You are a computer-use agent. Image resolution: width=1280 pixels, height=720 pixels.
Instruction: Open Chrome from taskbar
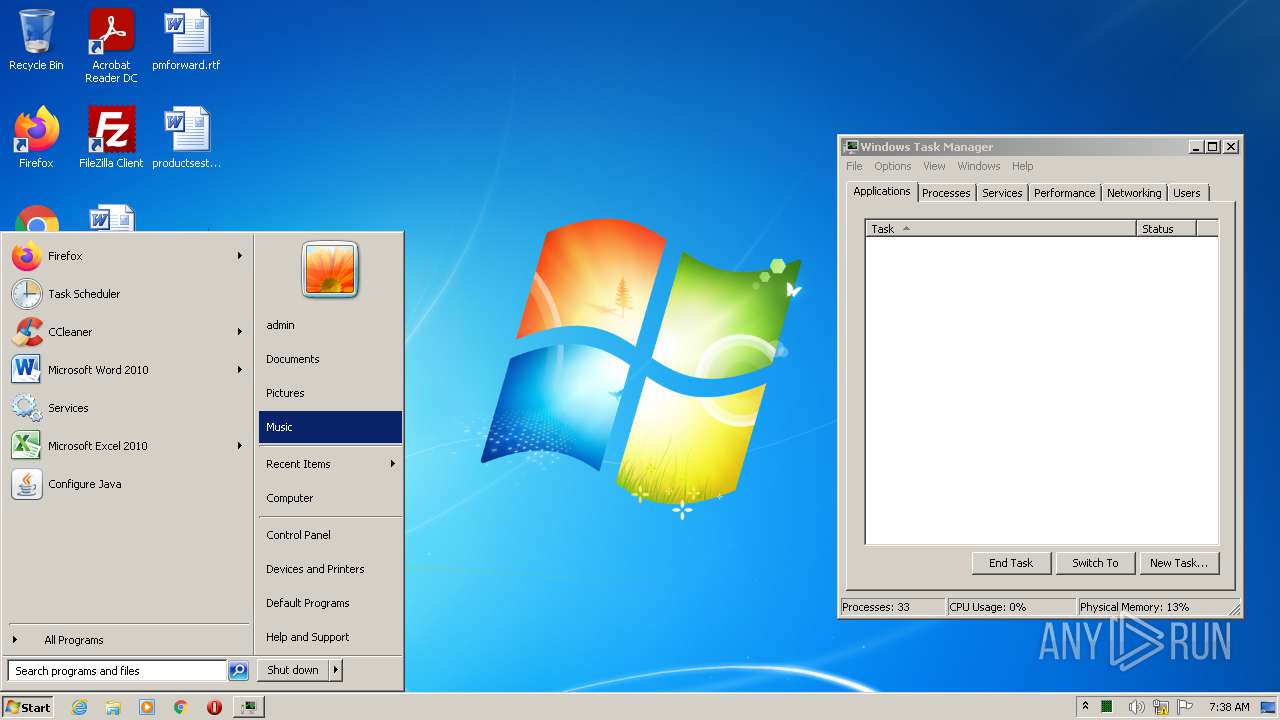181,707
